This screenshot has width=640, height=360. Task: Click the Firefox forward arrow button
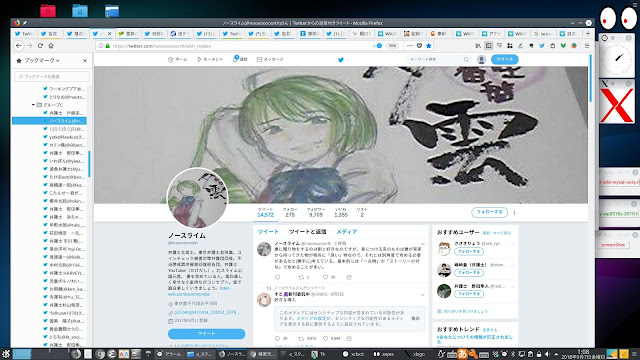click(x=29, y=46)
